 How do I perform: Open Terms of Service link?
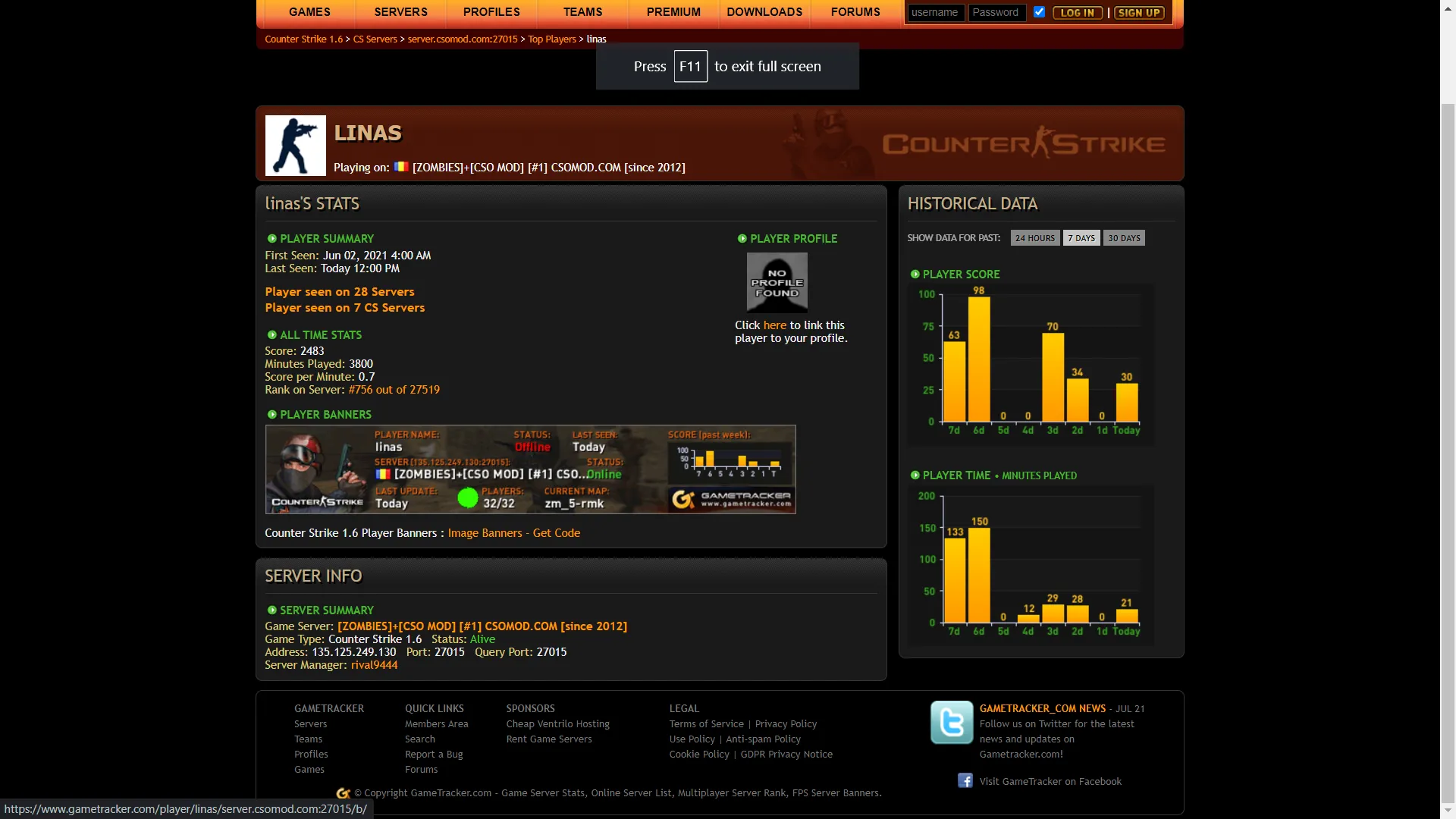pos(707,724)
